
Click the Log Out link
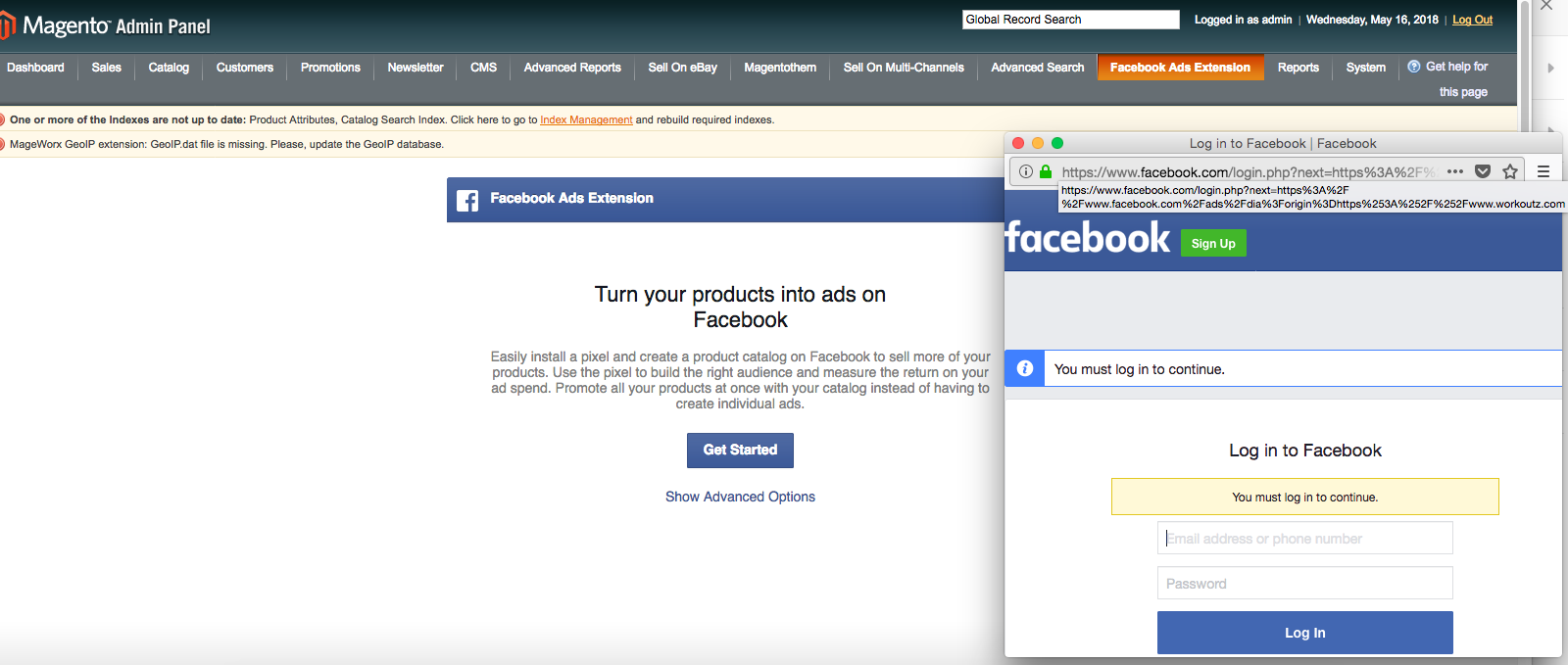click(1472, 20)
